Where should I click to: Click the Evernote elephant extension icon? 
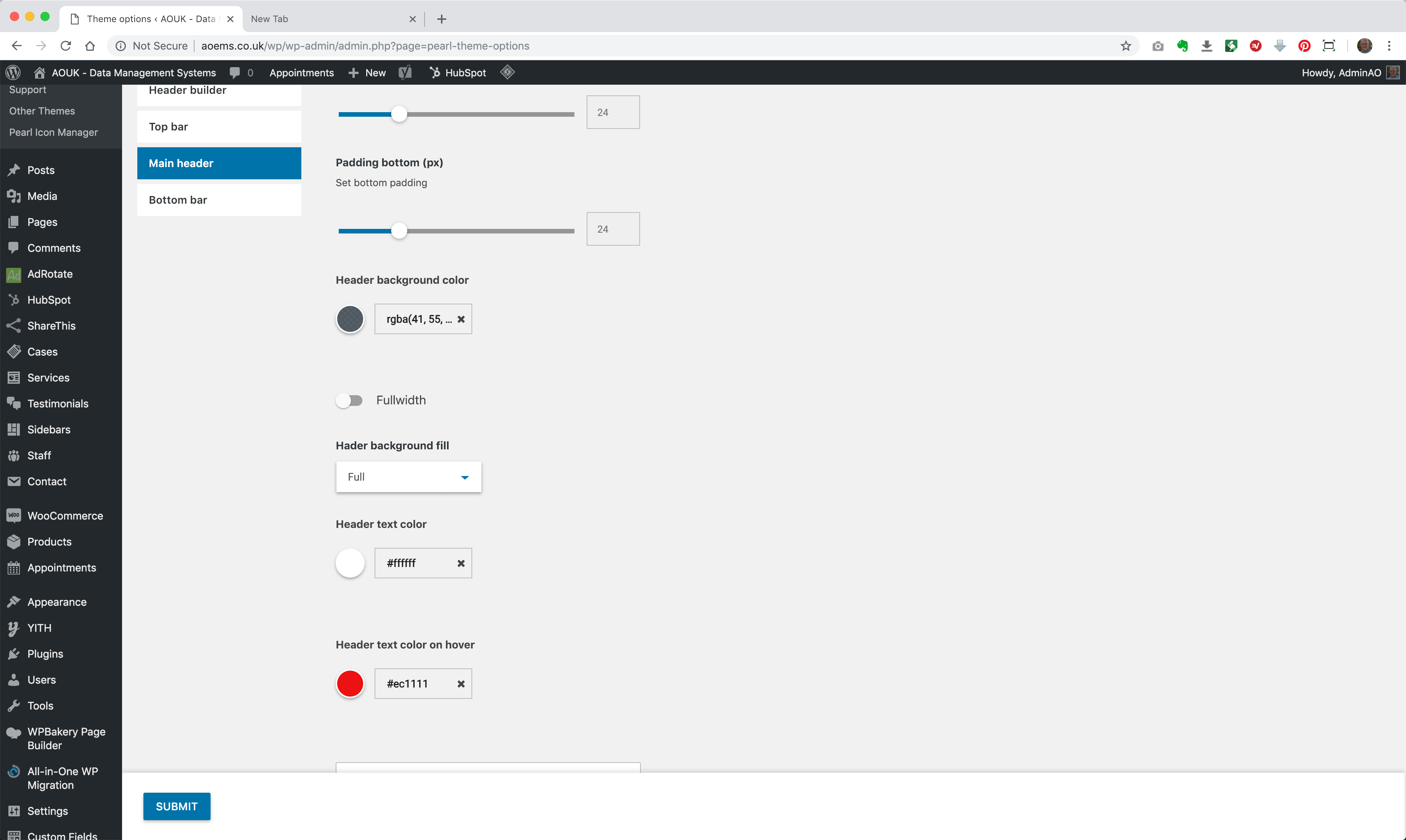click(1182, 46)
